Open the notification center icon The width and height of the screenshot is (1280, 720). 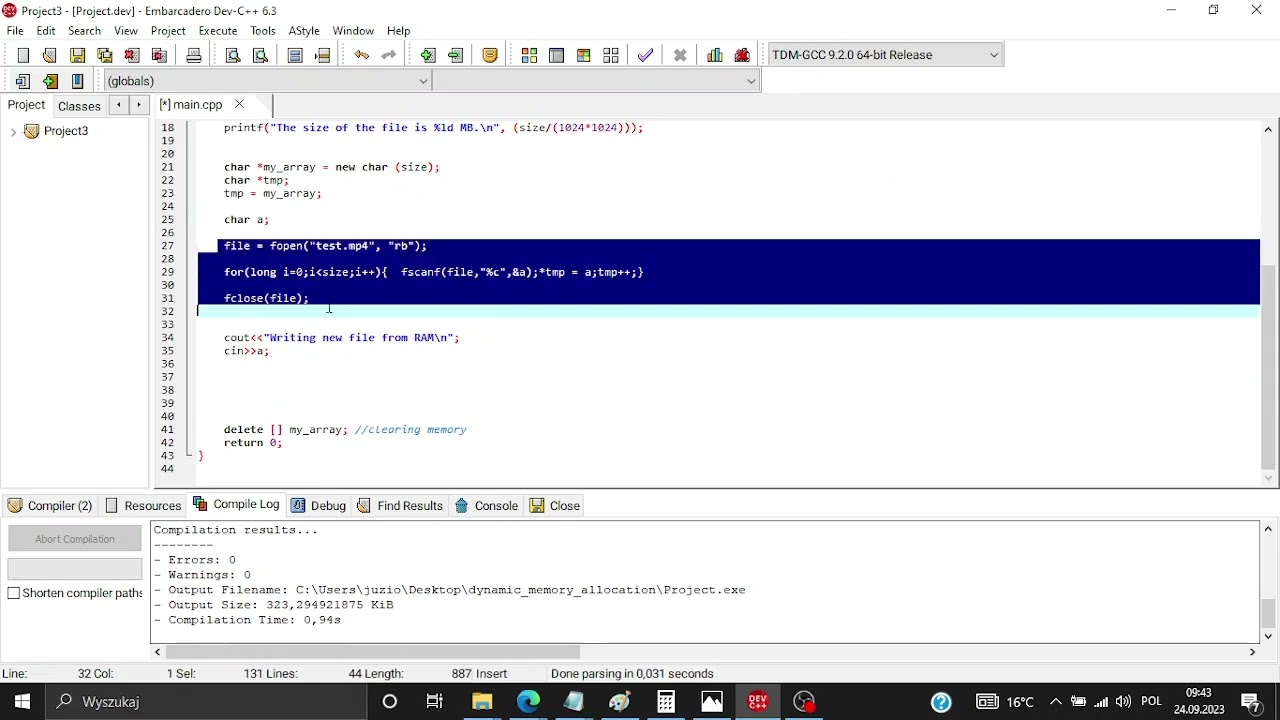(x=1250, y=702)
